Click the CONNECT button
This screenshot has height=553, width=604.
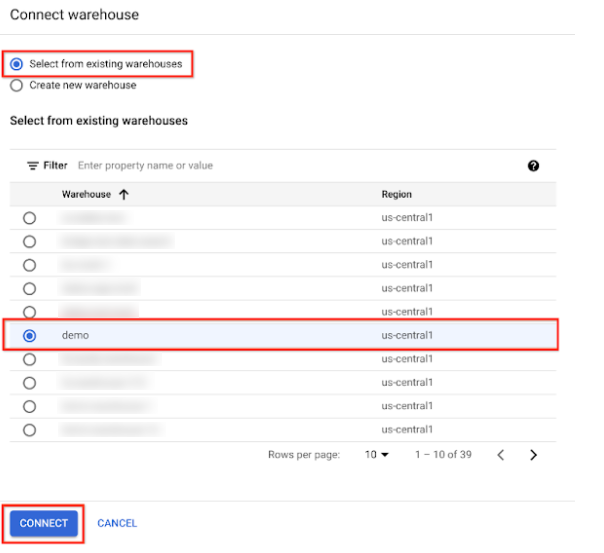[44, 523]
